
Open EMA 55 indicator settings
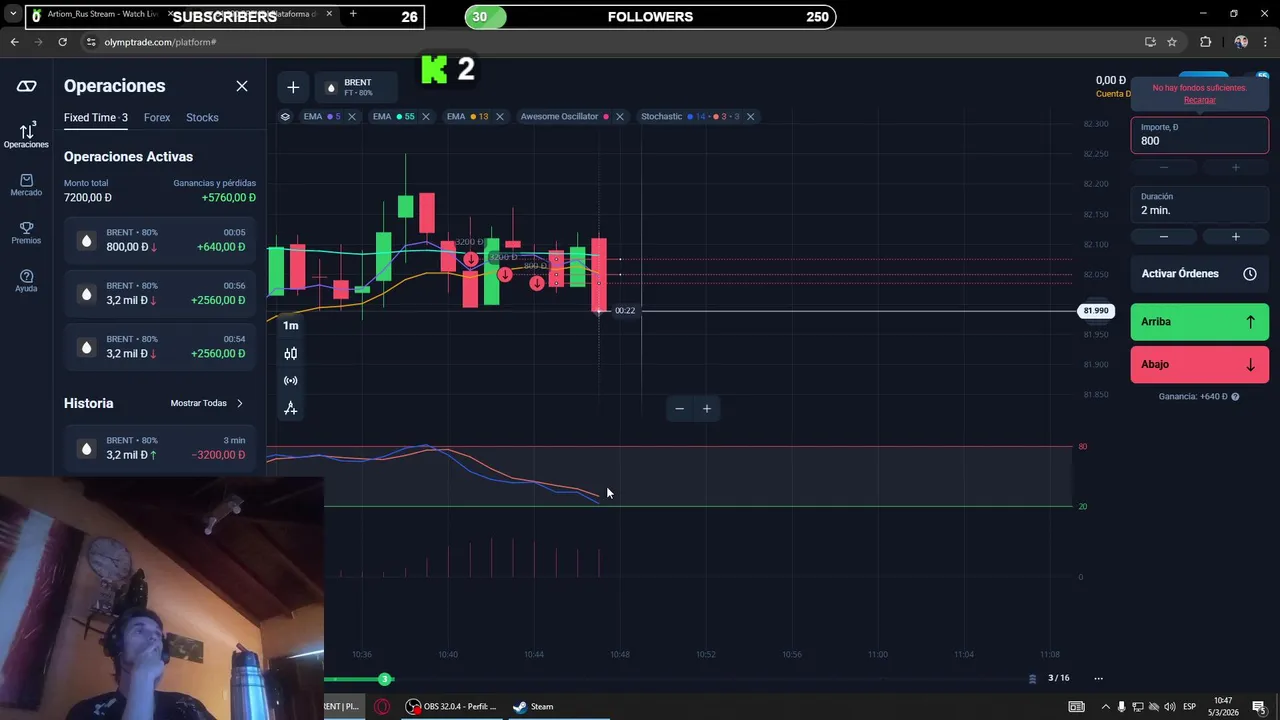click(393, 117)
